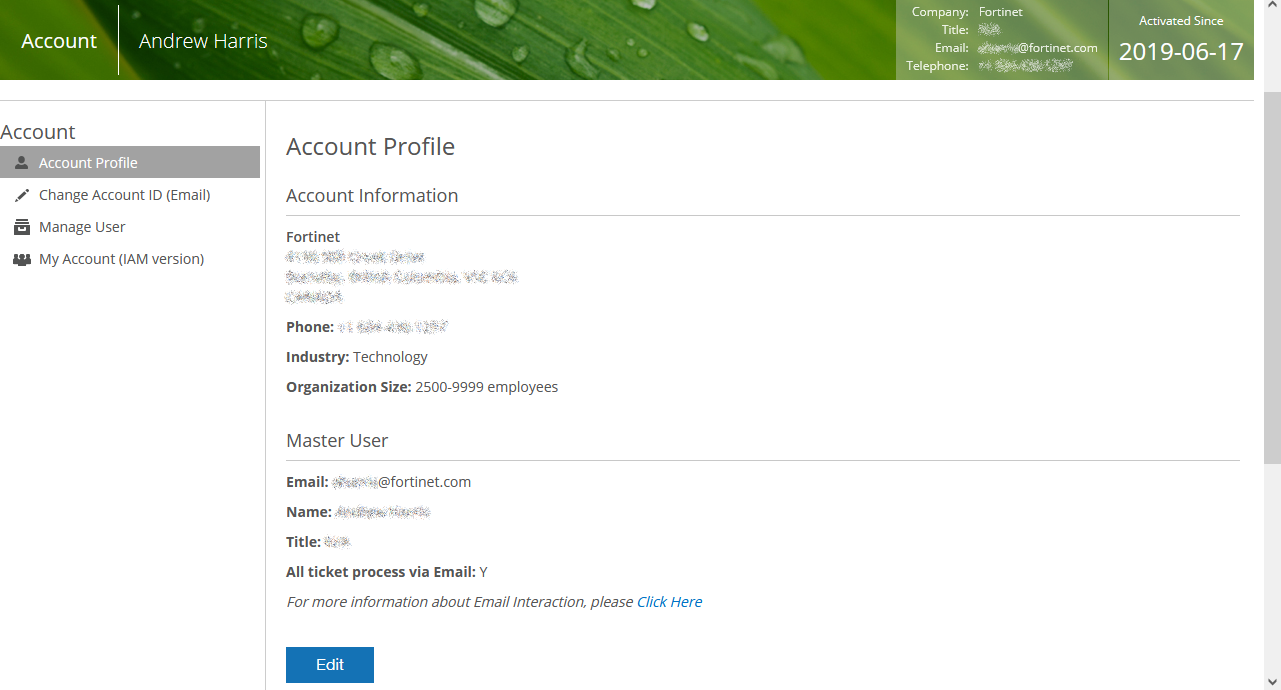Open the Manage User page
This screenshot has width=1281, height=690.
(82, 226)
